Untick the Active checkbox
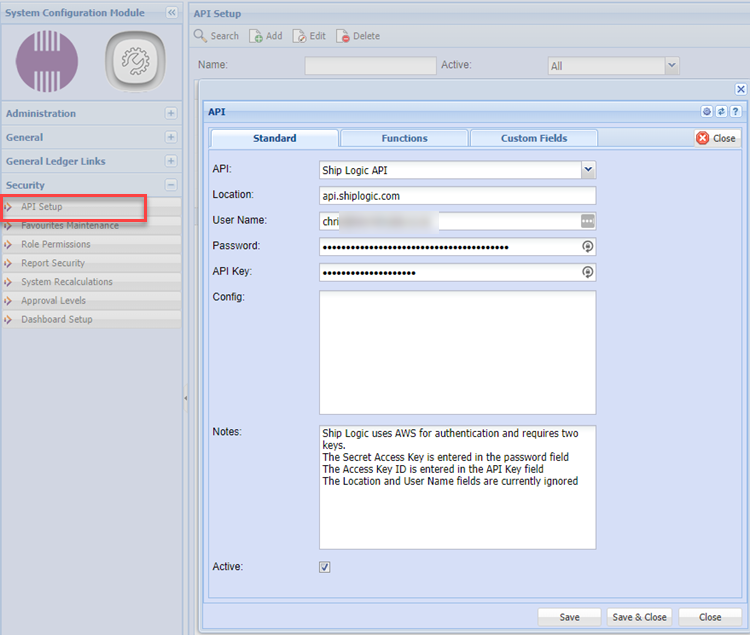 pyautogui.click(x=325, y=567)
